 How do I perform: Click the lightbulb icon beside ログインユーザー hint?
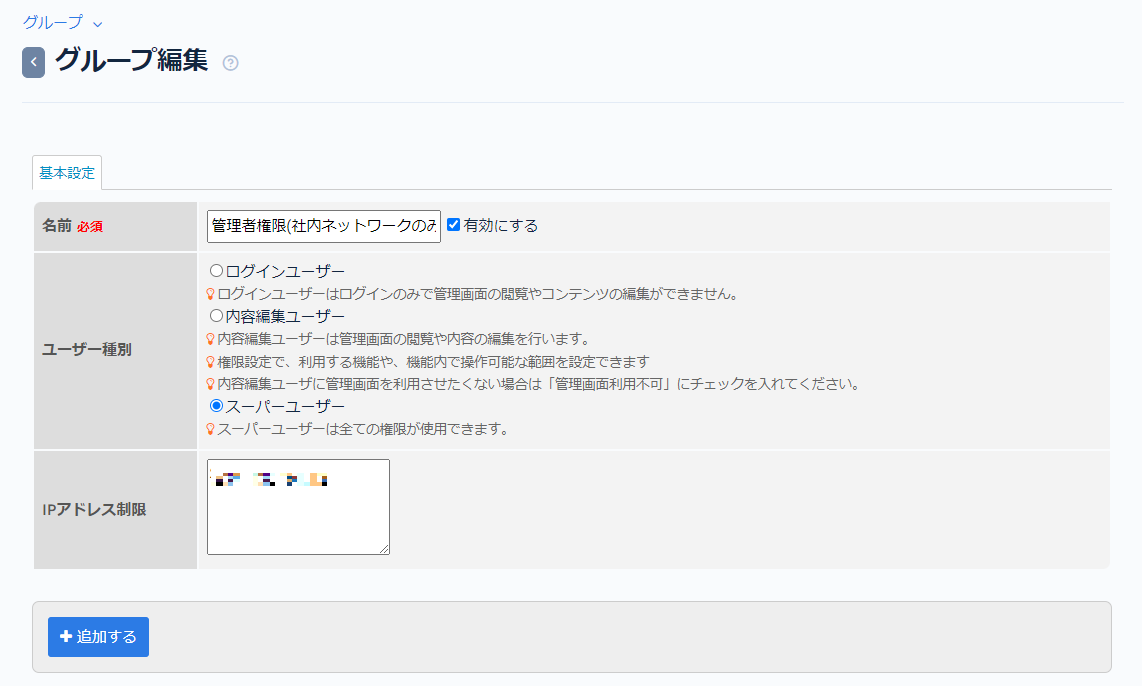pyautogui.click(x=210, y=294)
